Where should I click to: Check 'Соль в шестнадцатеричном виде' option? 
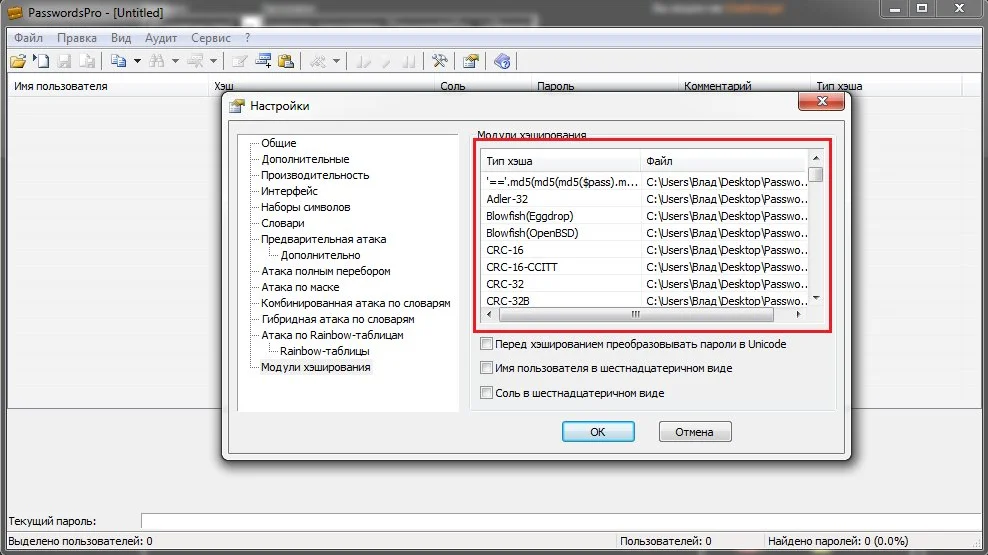487,393
